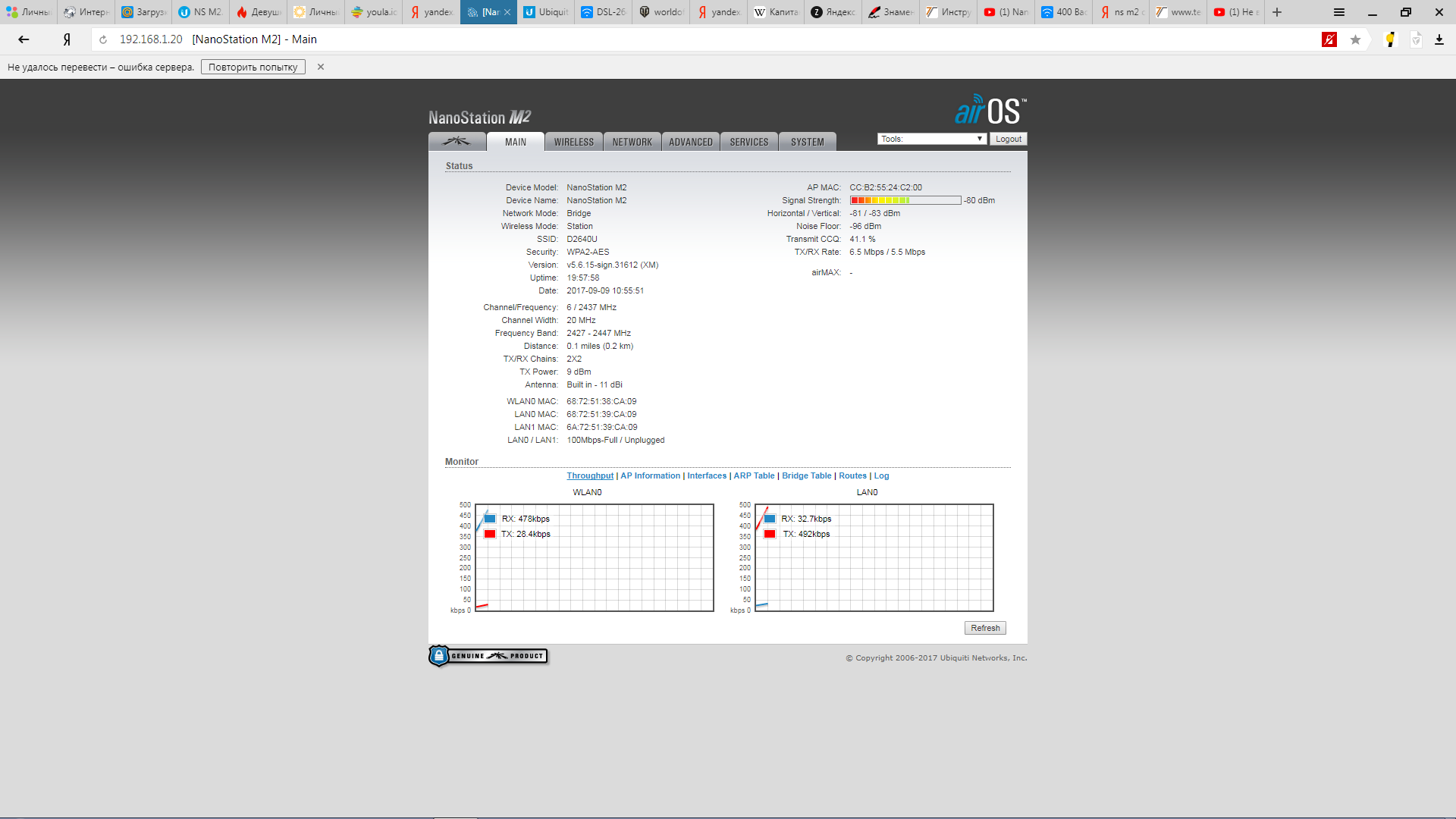Image resolution: width=1456 pixels, height=819 pixels.
Task: Switch to the 400 Bad browser tab
Action: coord(1065,12)
